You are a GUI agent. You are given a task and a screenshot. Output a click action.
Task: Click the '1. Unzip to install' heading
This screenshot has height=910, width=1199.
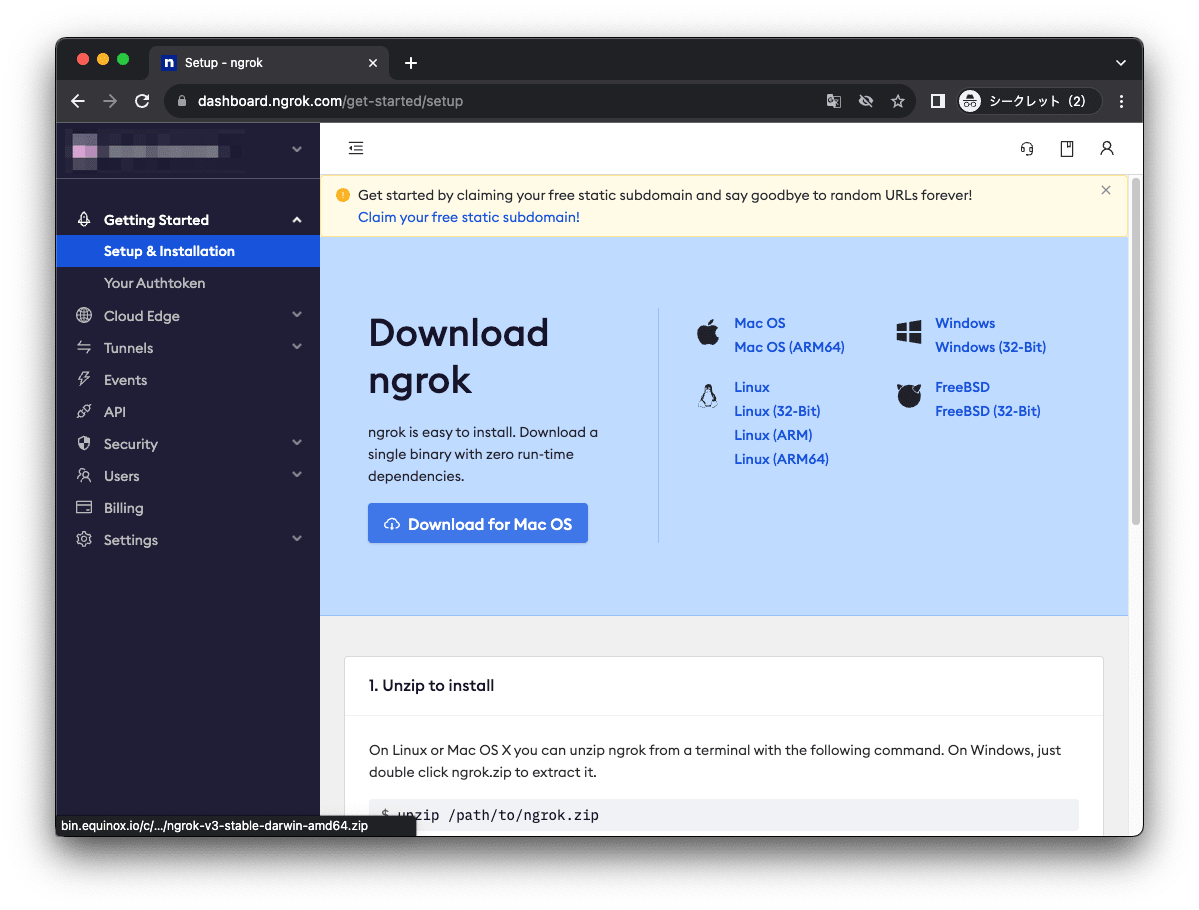(x=431, y=686)
